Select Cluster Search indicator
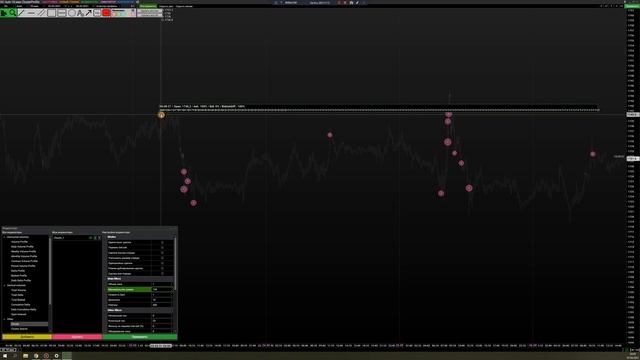The height and width of the screenshot is (360, 640). pos(20,329)
